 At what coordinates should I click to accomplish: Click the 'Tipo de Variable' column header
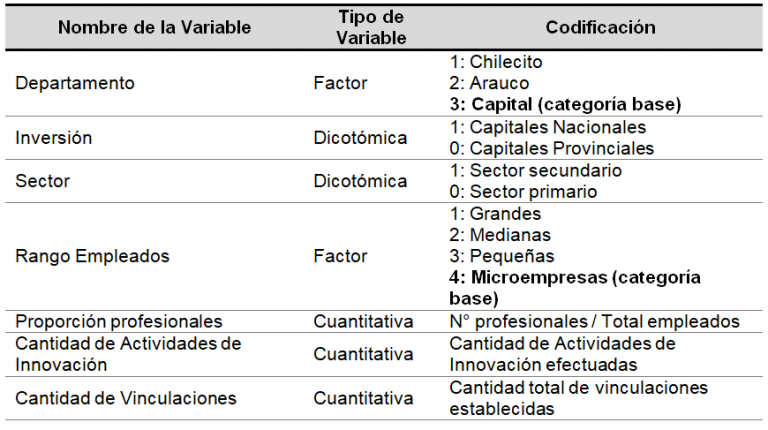click(x=371, y=27)
